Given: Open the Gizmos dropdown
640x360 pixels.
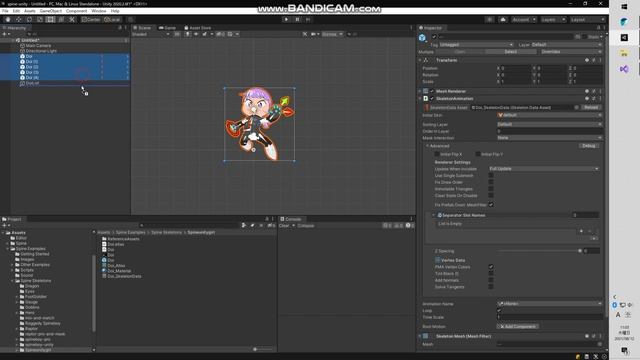Looking at the screenshot, I should [x=332, y=34].
